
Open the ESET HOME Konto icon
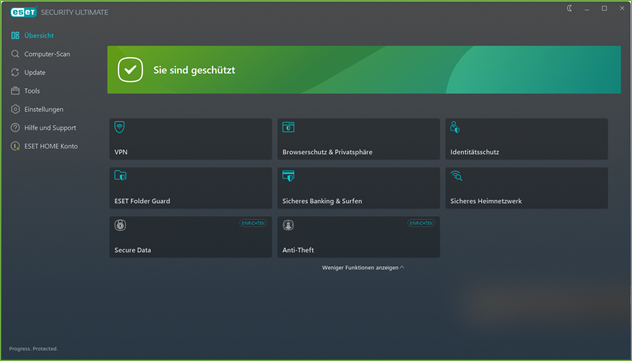click(x=15, y=146)
